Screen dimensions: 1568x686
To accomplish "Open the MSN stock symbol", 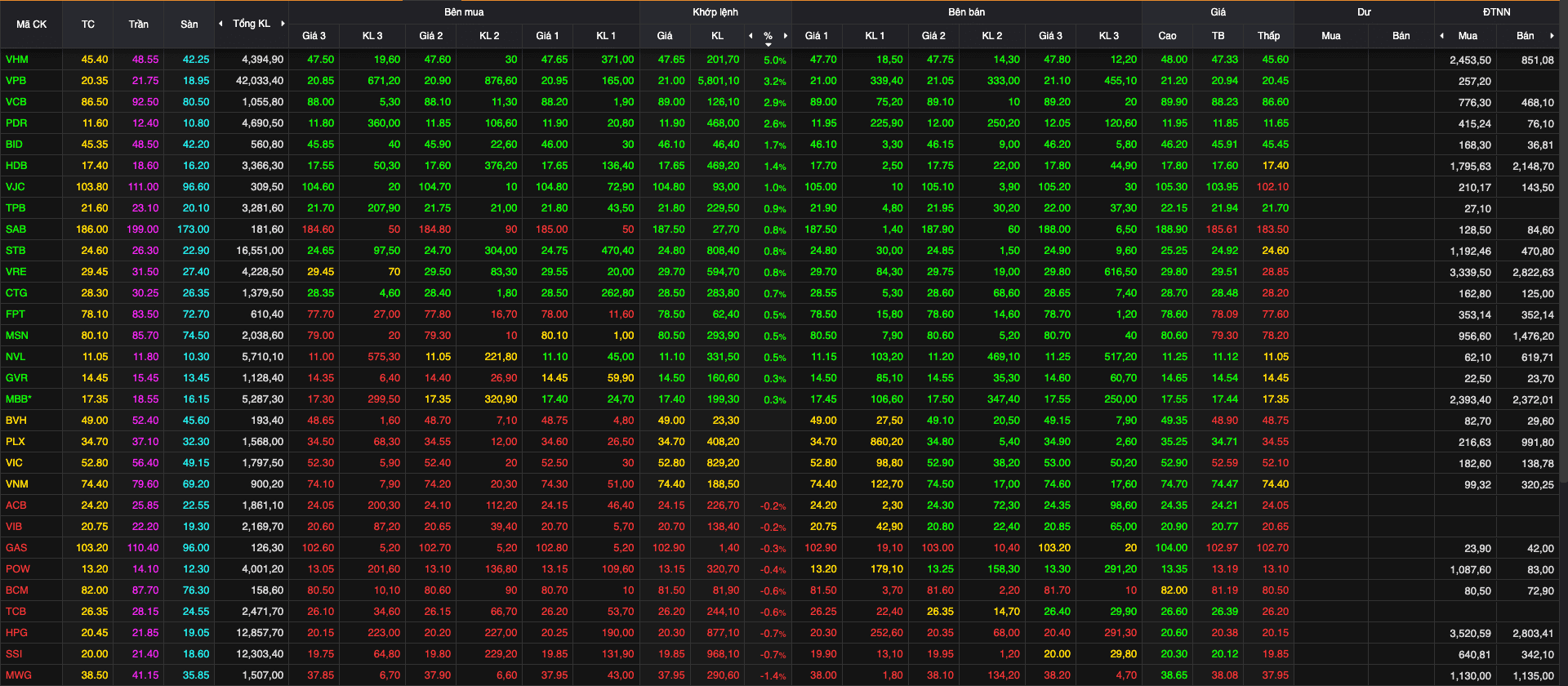I will pos(17,336).
